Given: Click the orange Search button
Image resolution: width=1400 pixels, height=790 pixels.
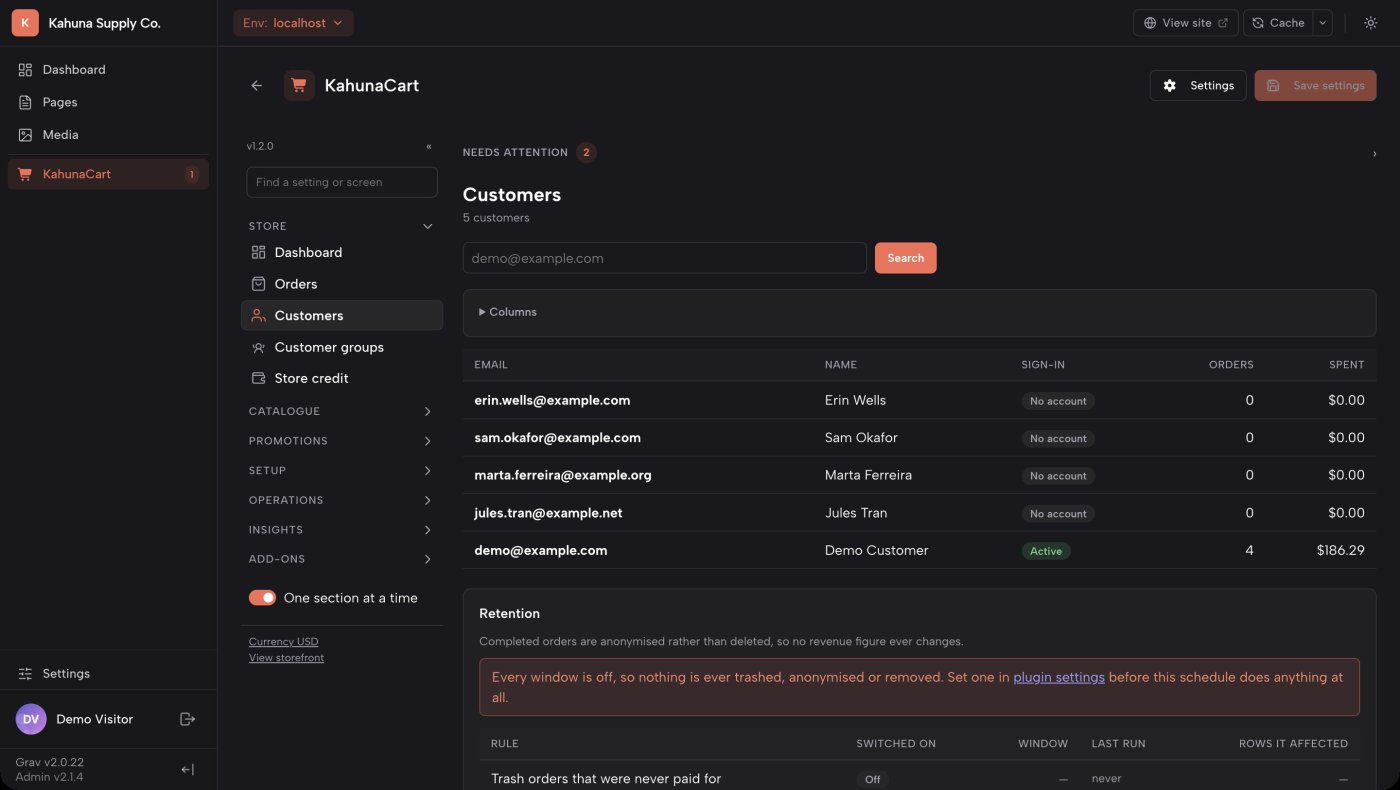Looking at the screenshot, I should (x=906, y=258).
